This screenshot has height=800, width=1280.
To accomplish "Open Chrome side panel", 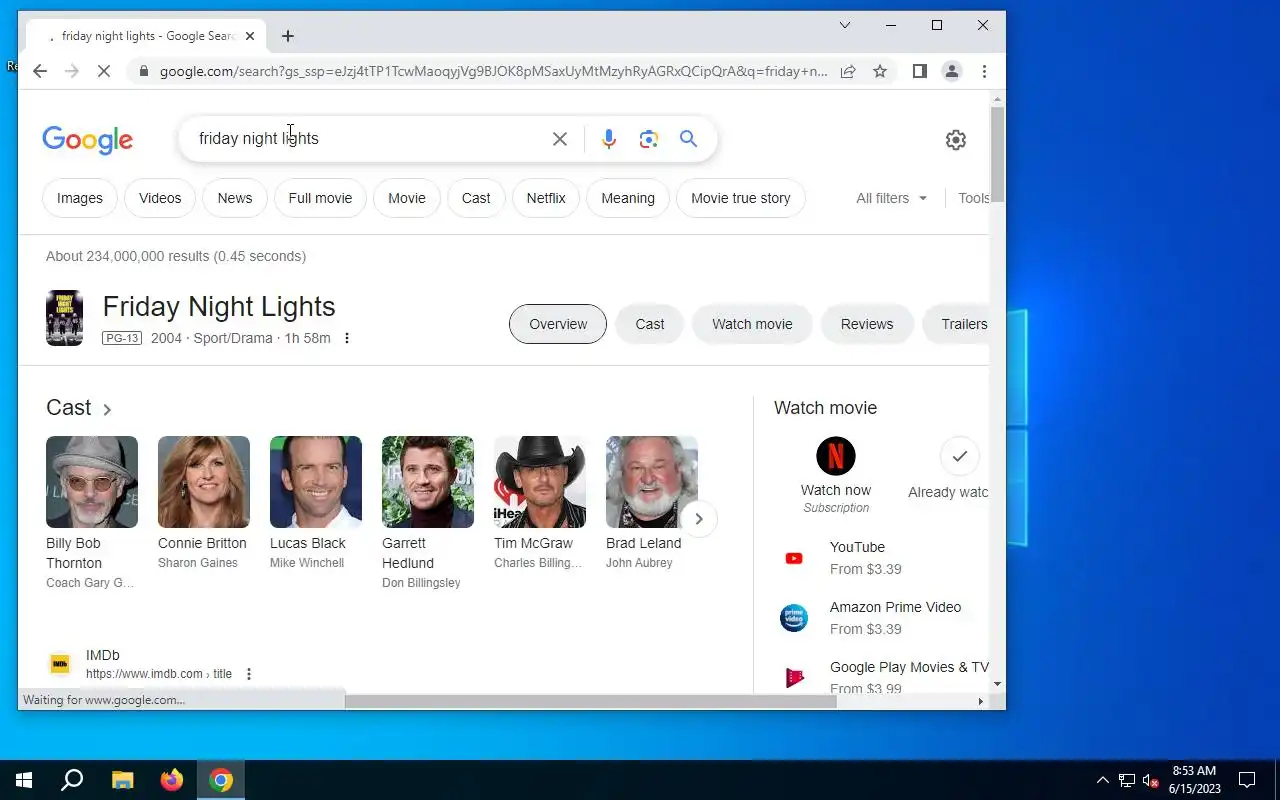I will [920, 71].
